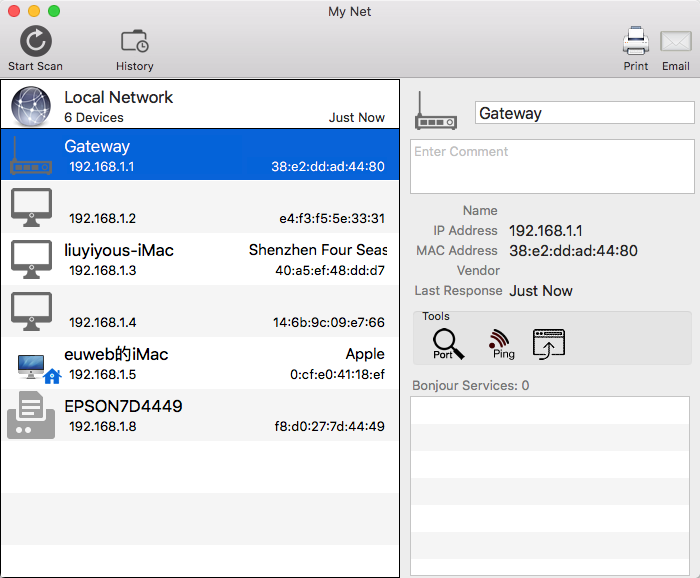Viewport: 700px width, 578px height.
Task: Click the Bonjour Services list area
Action: coord(550,486)
